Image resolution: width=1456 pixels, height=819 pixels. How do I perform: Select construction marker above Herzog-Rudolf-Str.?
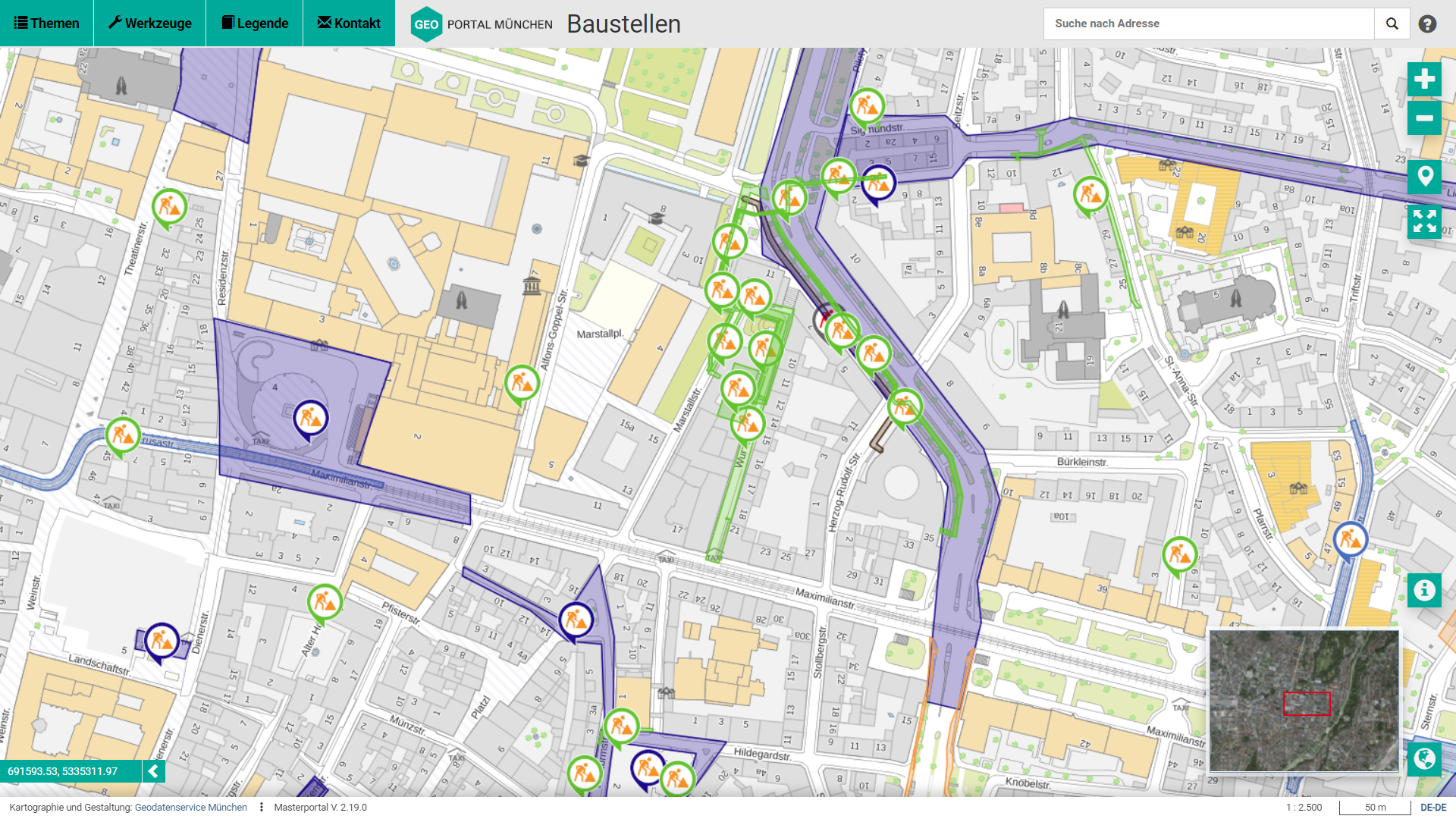pyautogui.click(x=905, y=408)
